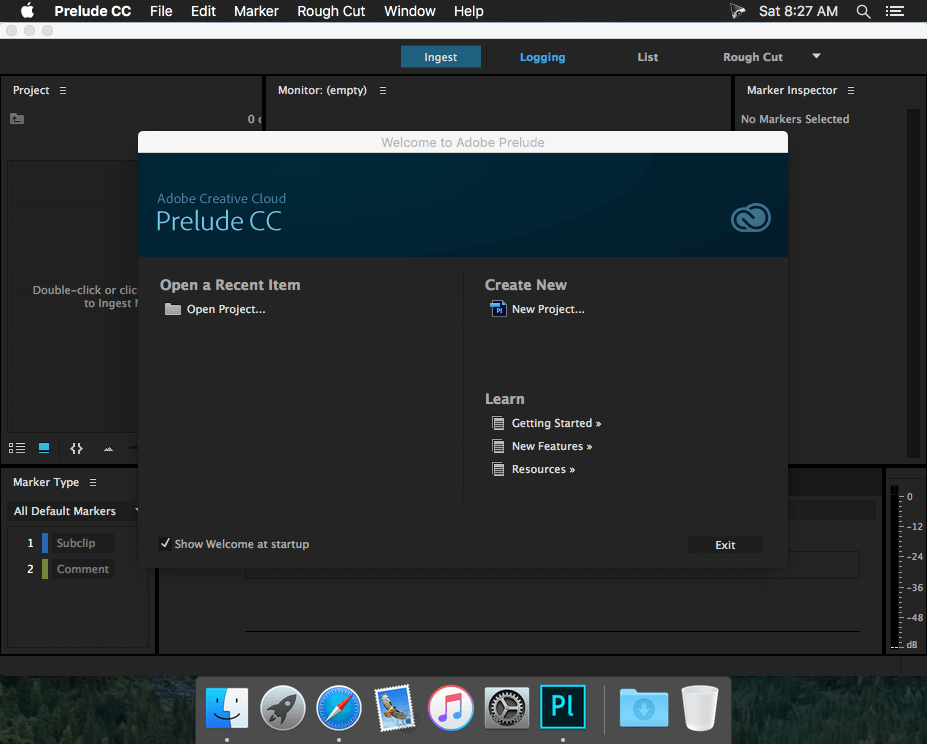
Task: Click the parent folder icon in Project panel
Action: coord(17,119)
